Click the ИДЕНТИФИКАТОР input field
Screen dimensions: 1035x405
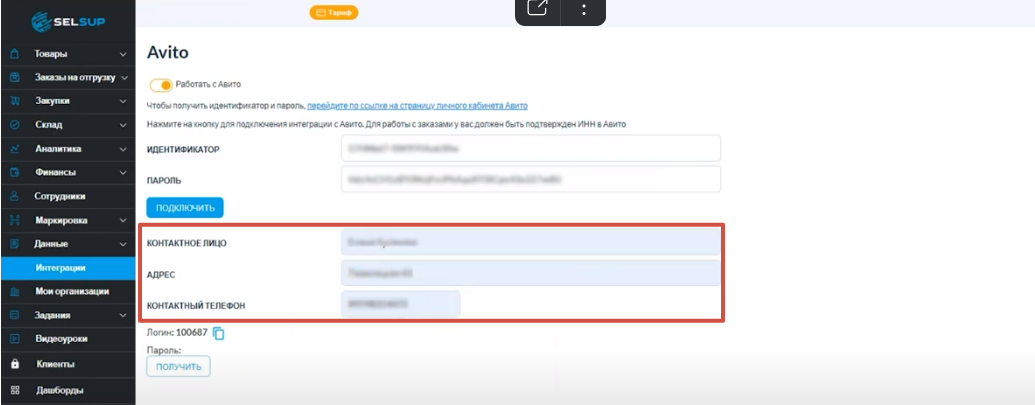(531, 148)
